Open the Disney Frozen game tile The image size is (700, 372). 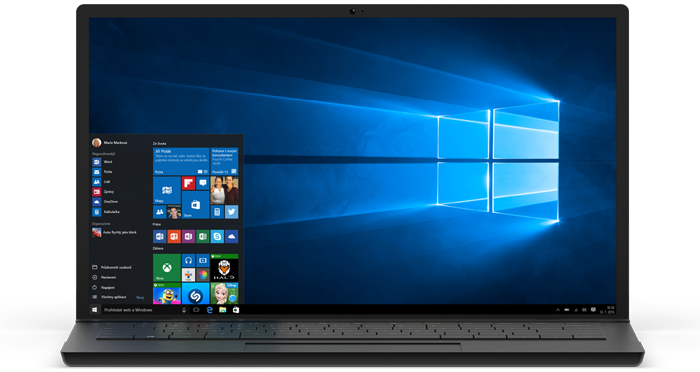pos(224,293)
